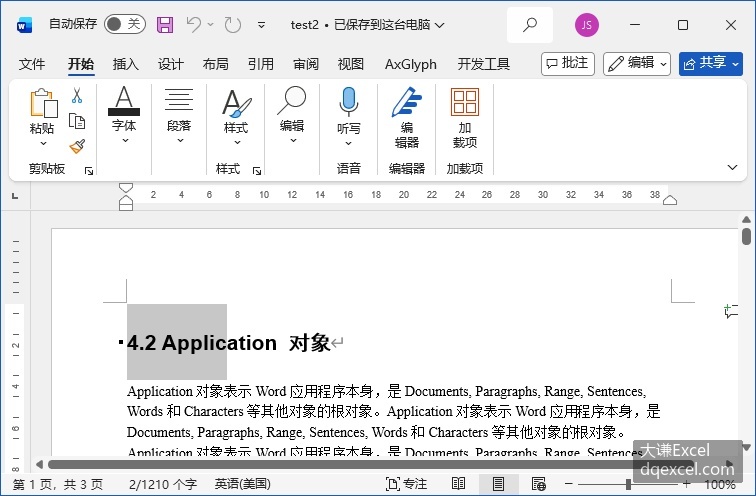Click the vertical scrollbar thumb
Image resolution: width=756 pixels, height=496 pixels.
coord(746,237)
